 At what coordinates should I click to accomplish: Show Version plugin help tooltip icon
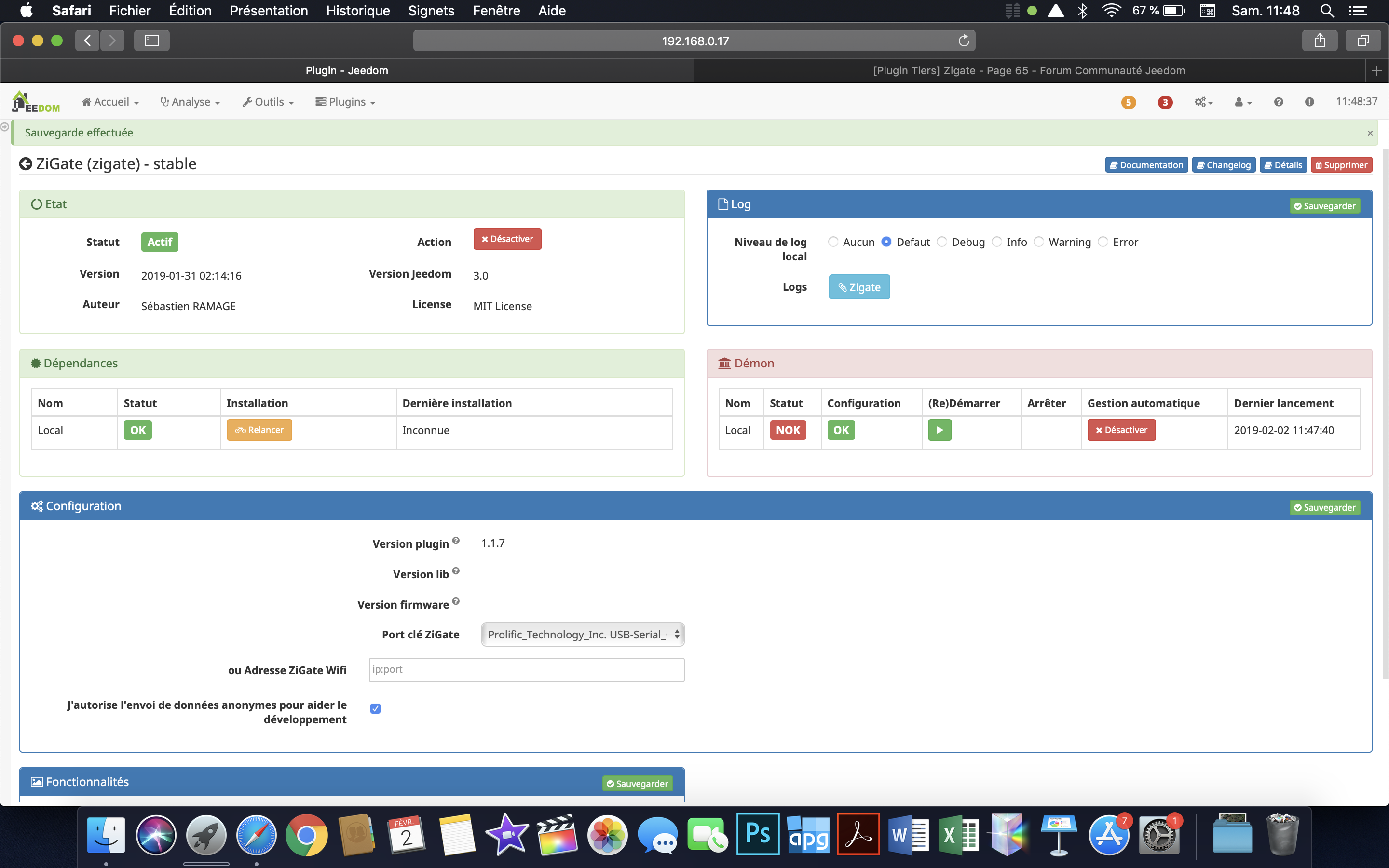coord(456,540)
